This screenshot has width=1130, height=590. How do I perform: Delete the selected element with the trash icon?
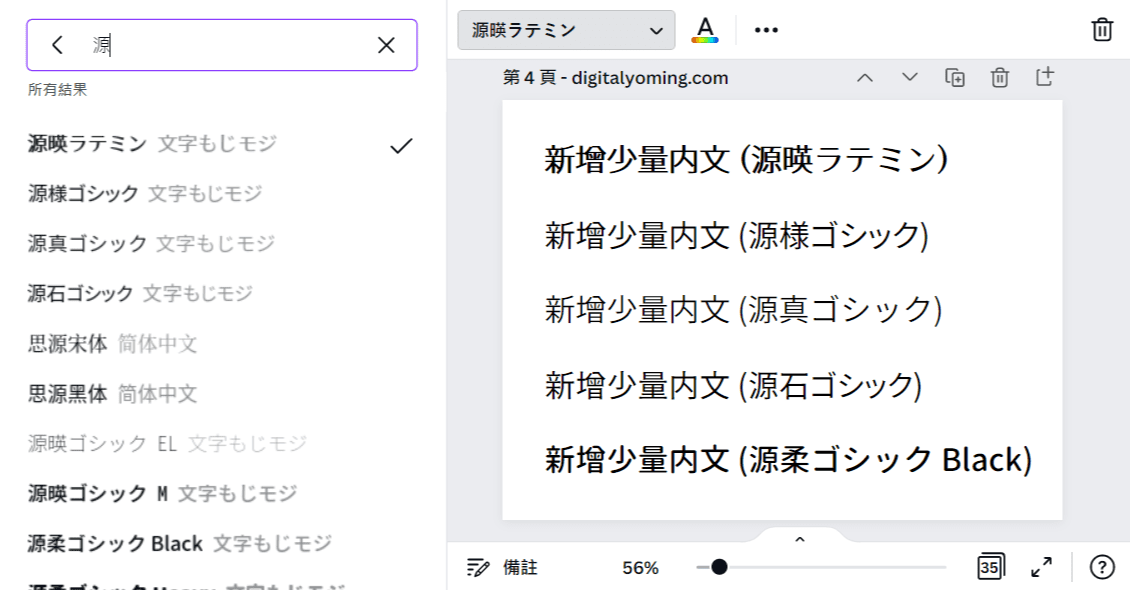[1101, 30]
